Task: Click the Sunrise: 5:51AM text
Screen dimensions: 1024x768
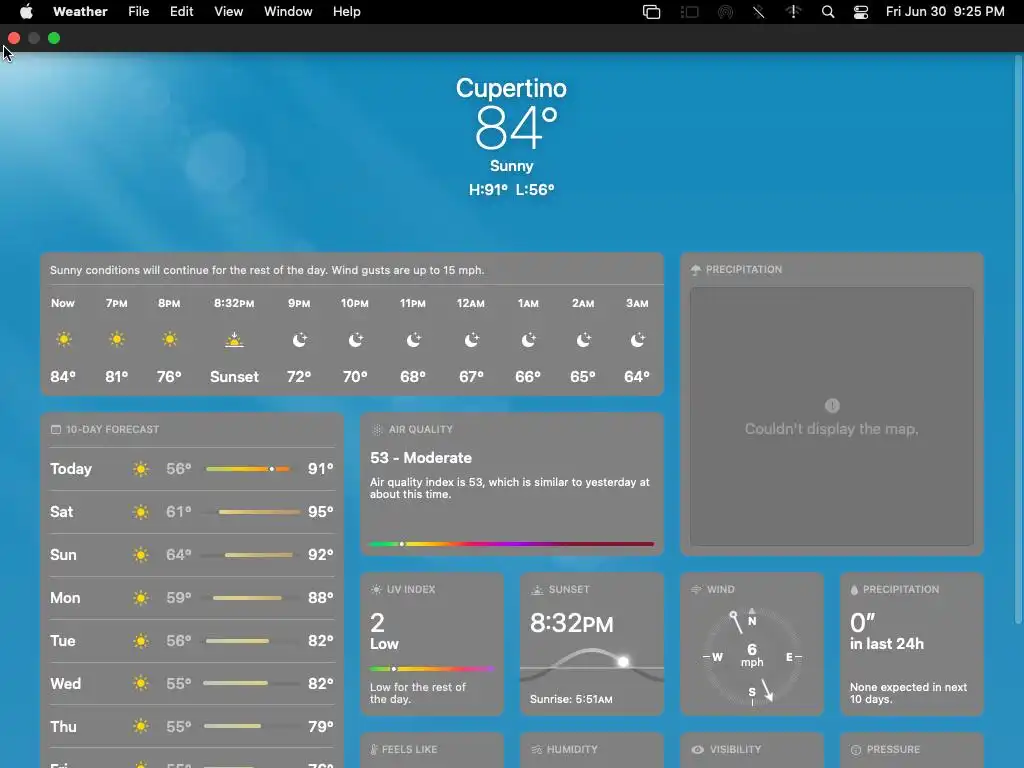Action: (571, 699)
